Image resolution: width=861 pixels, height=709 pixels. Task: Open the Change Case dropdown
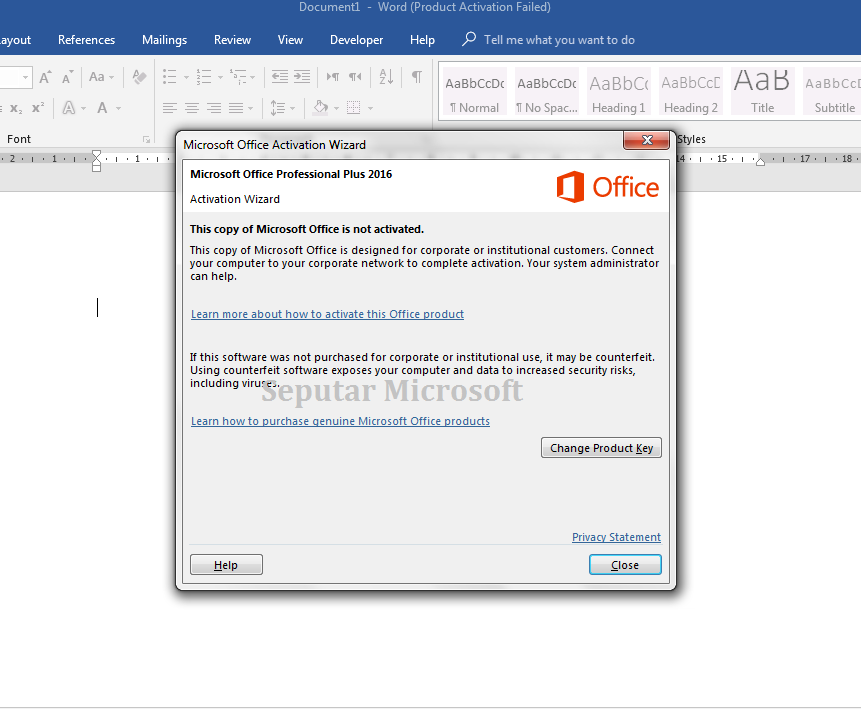click(102, 77)
